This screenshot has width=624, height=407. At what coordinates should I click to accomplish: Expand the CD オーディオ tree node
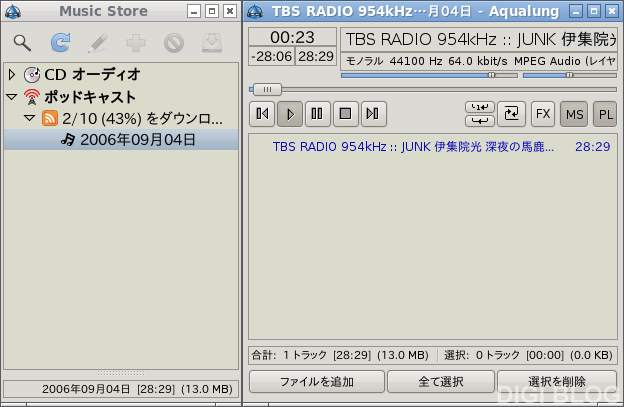[x=12, y=74]
